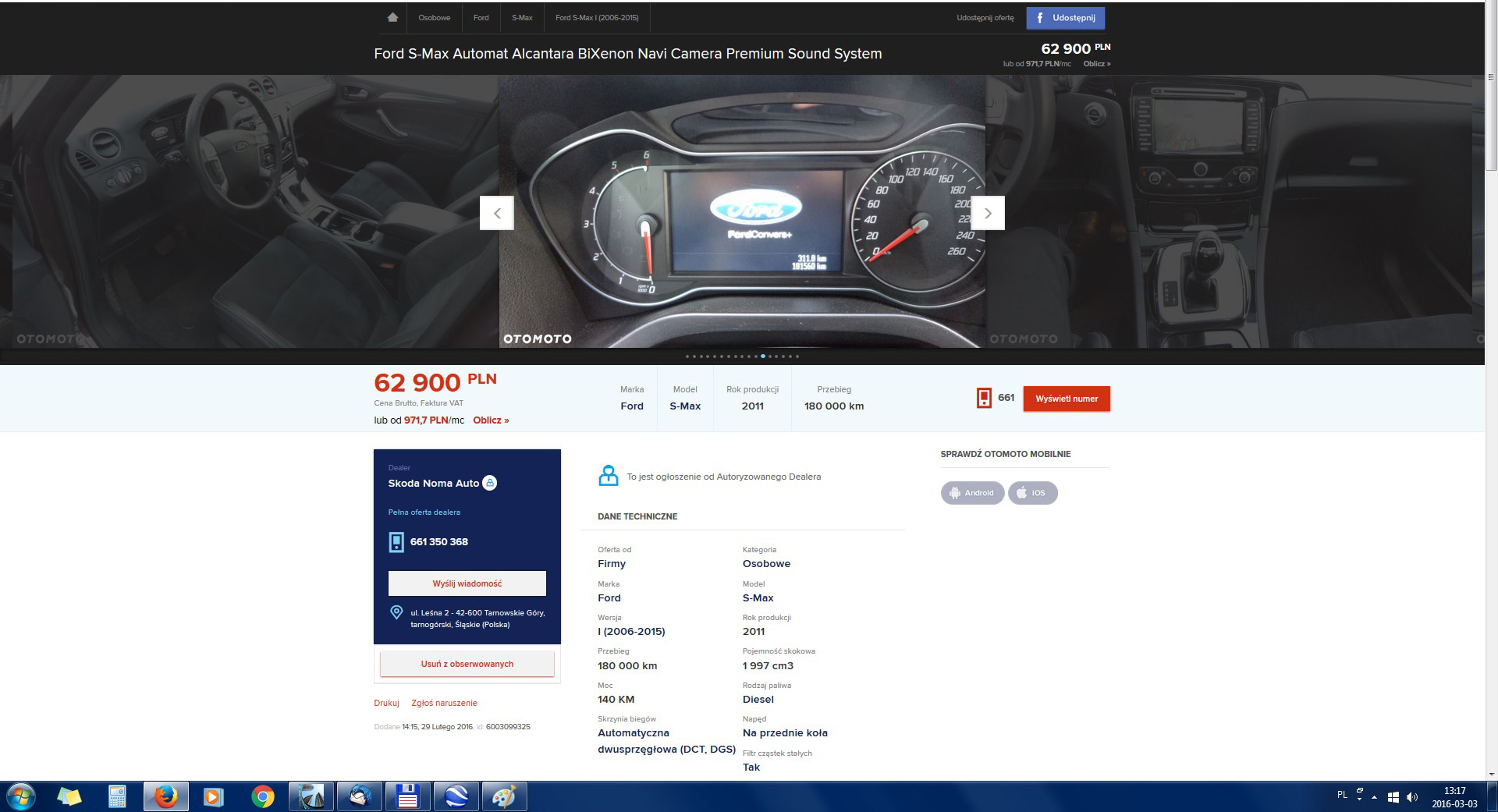
Task: Click the Firmy value under Oferta od
Action: pos(612,564)
